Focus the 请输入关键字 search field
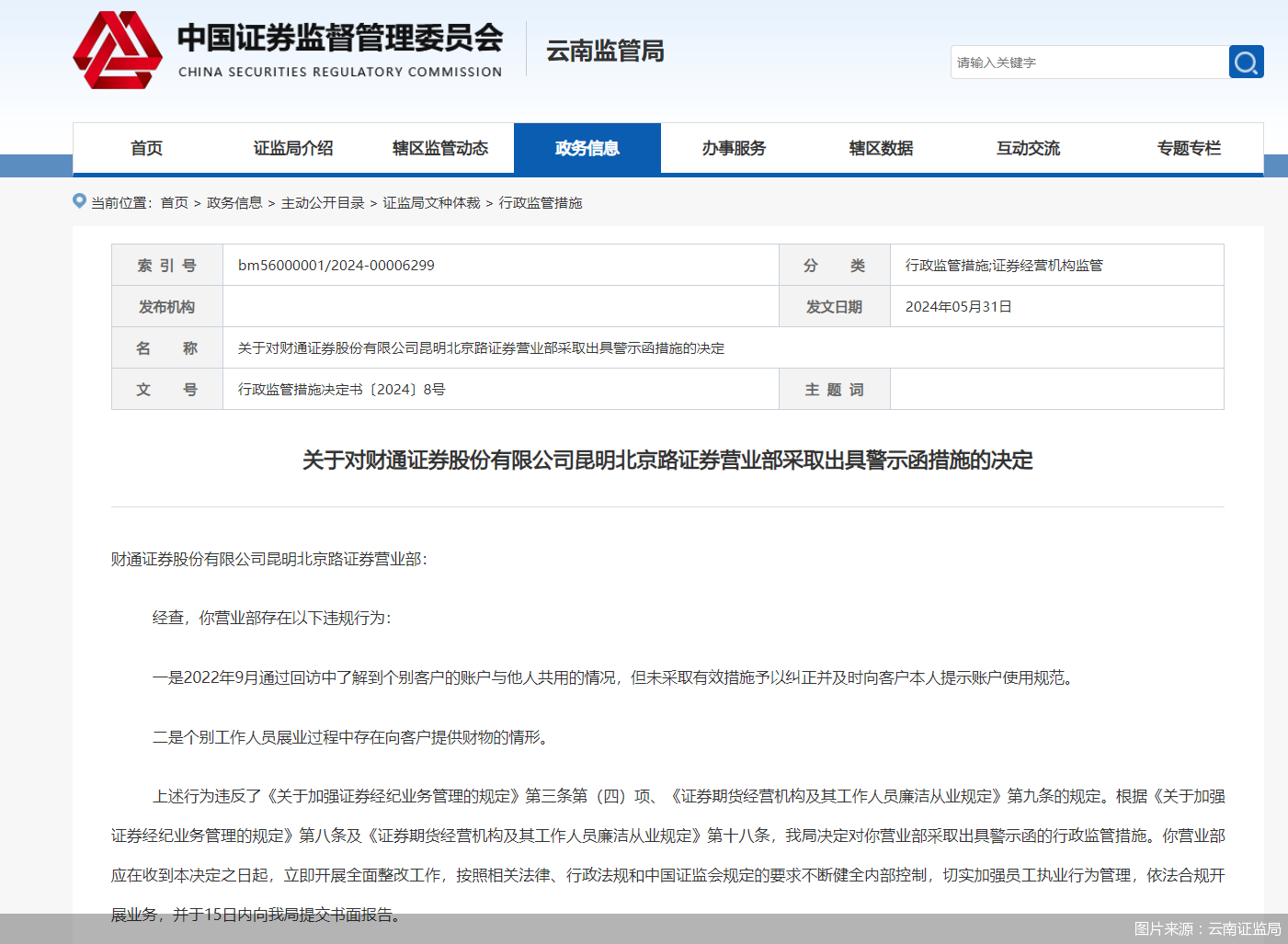 point(1089,62)
